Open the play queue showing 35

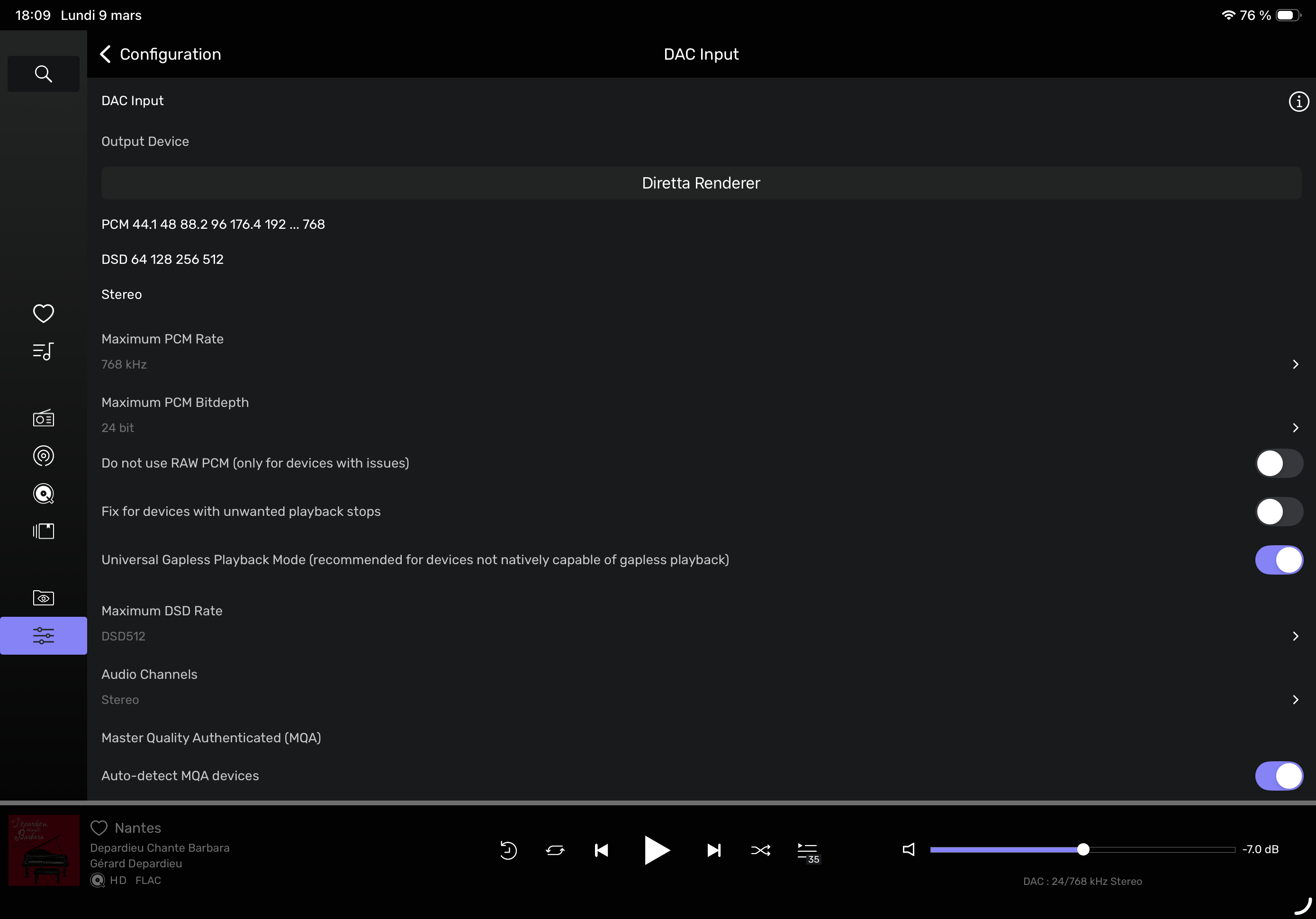tap(807, 851)
